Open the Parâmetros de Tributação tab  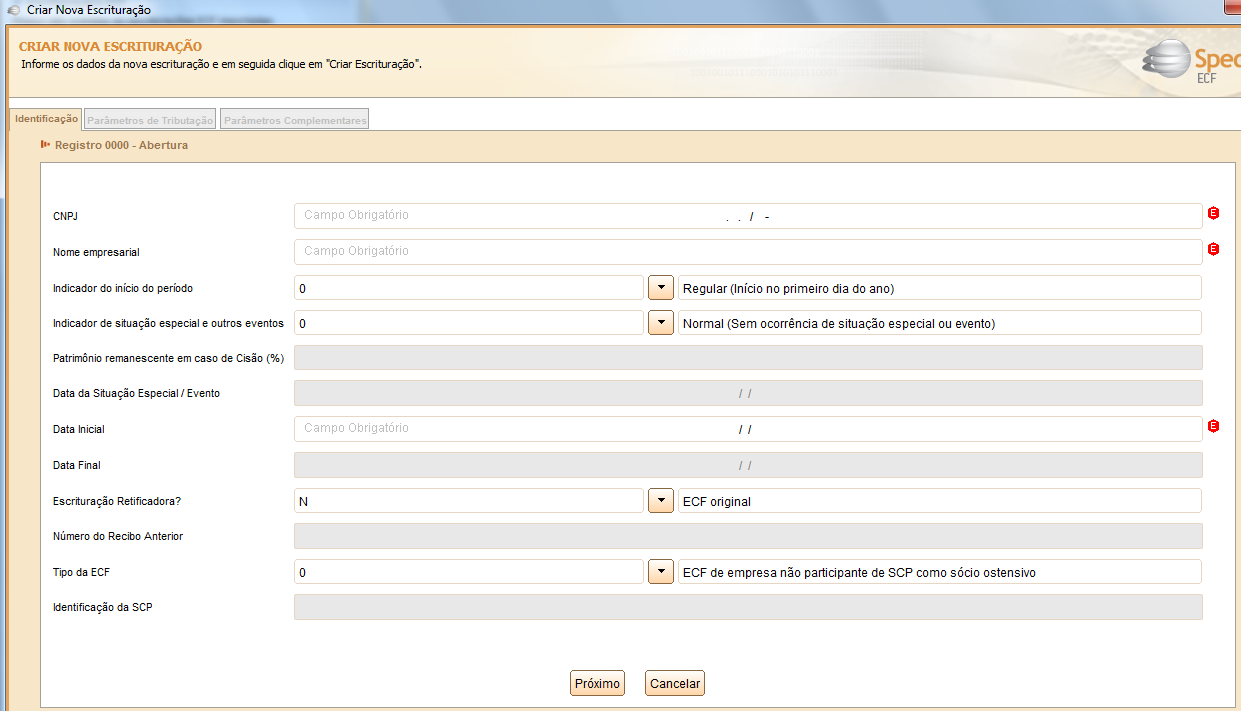coord(150,120)
